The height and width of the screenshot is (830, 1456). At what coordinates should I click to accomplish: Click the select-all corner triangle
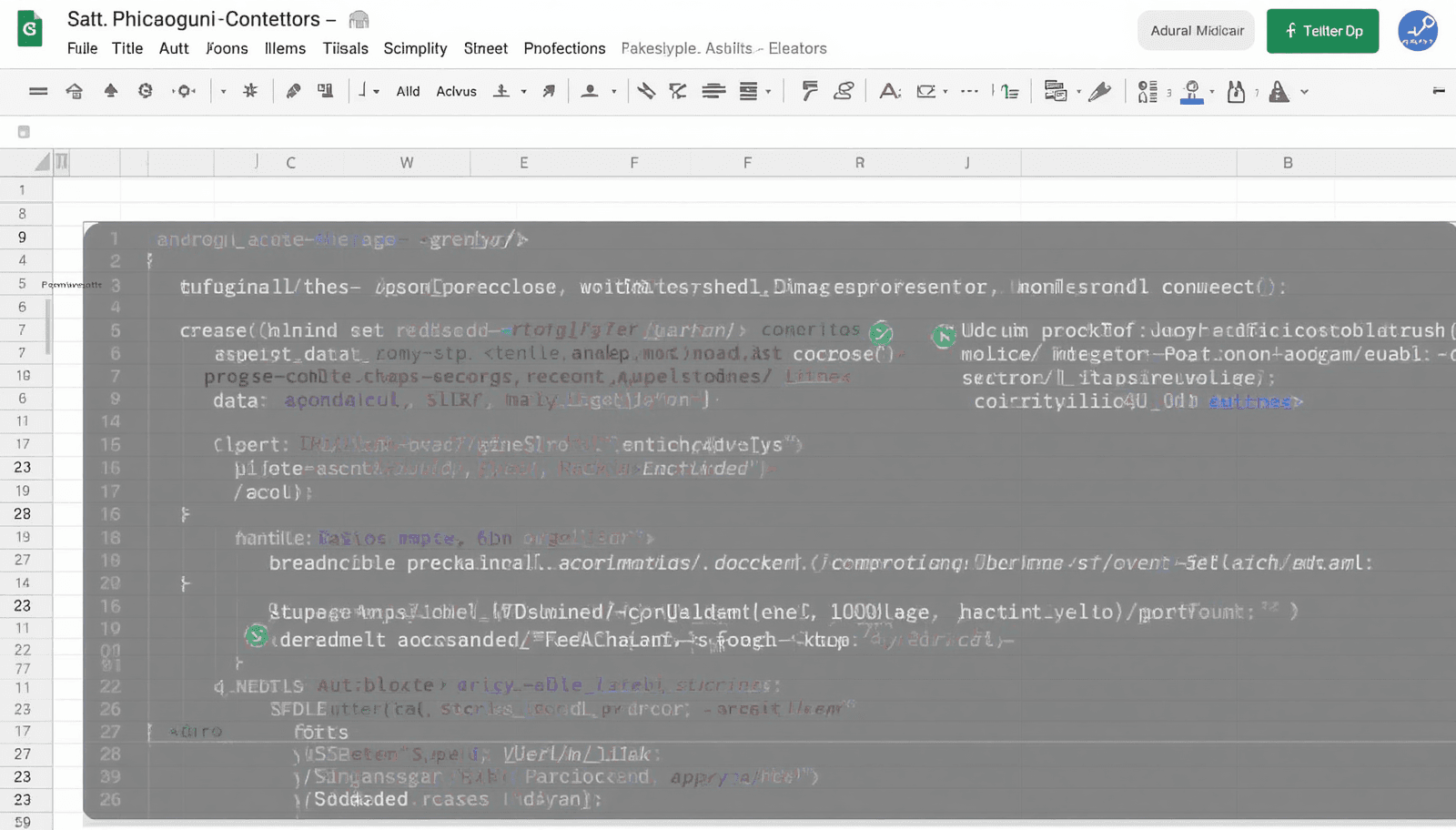(41, 162)
